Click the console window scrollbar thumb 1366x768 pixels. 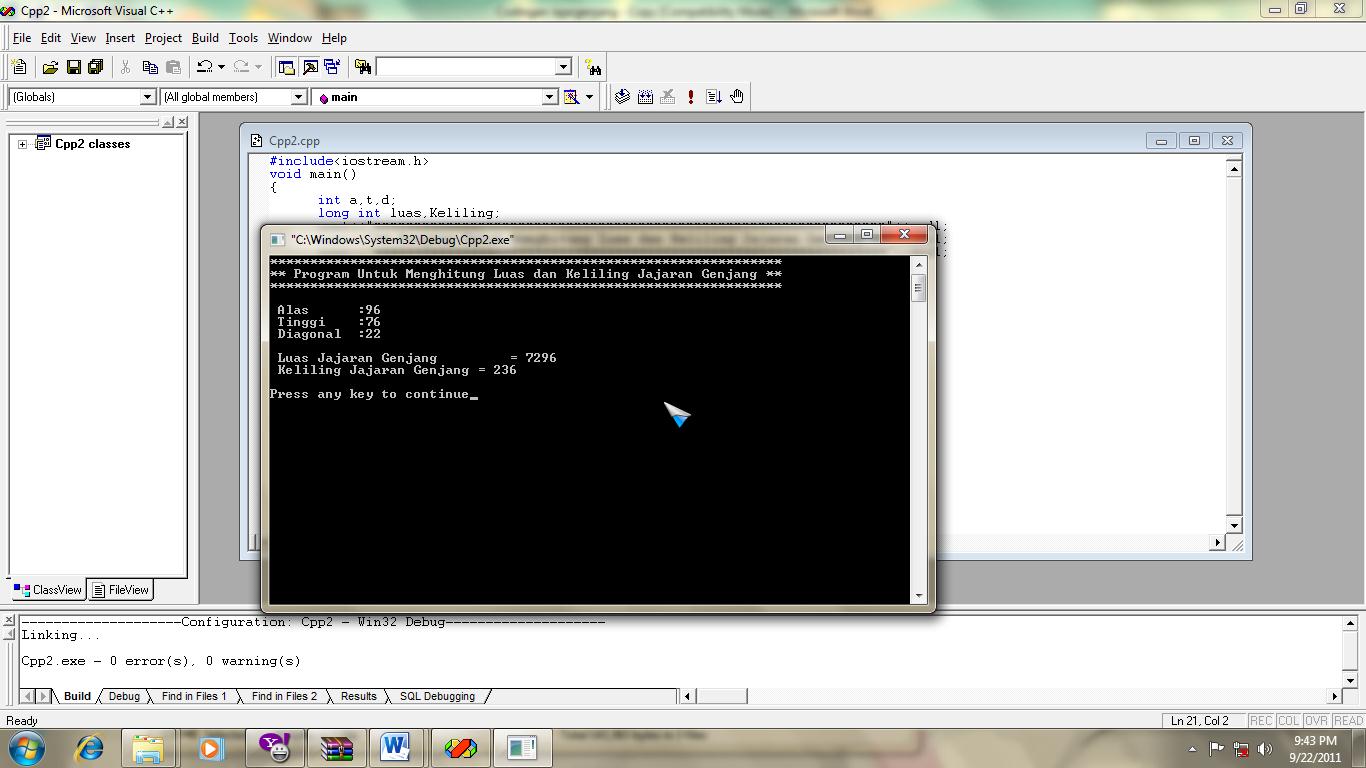pos(919,288)
